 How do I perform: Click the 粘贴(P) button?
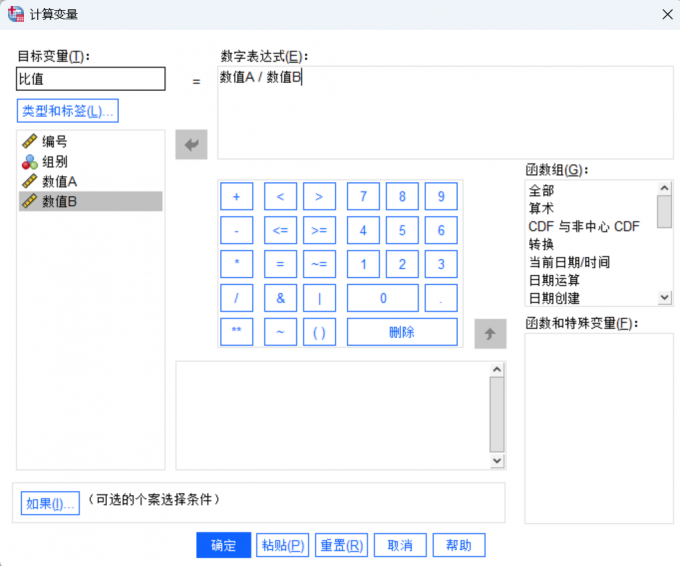coord(282,545)
